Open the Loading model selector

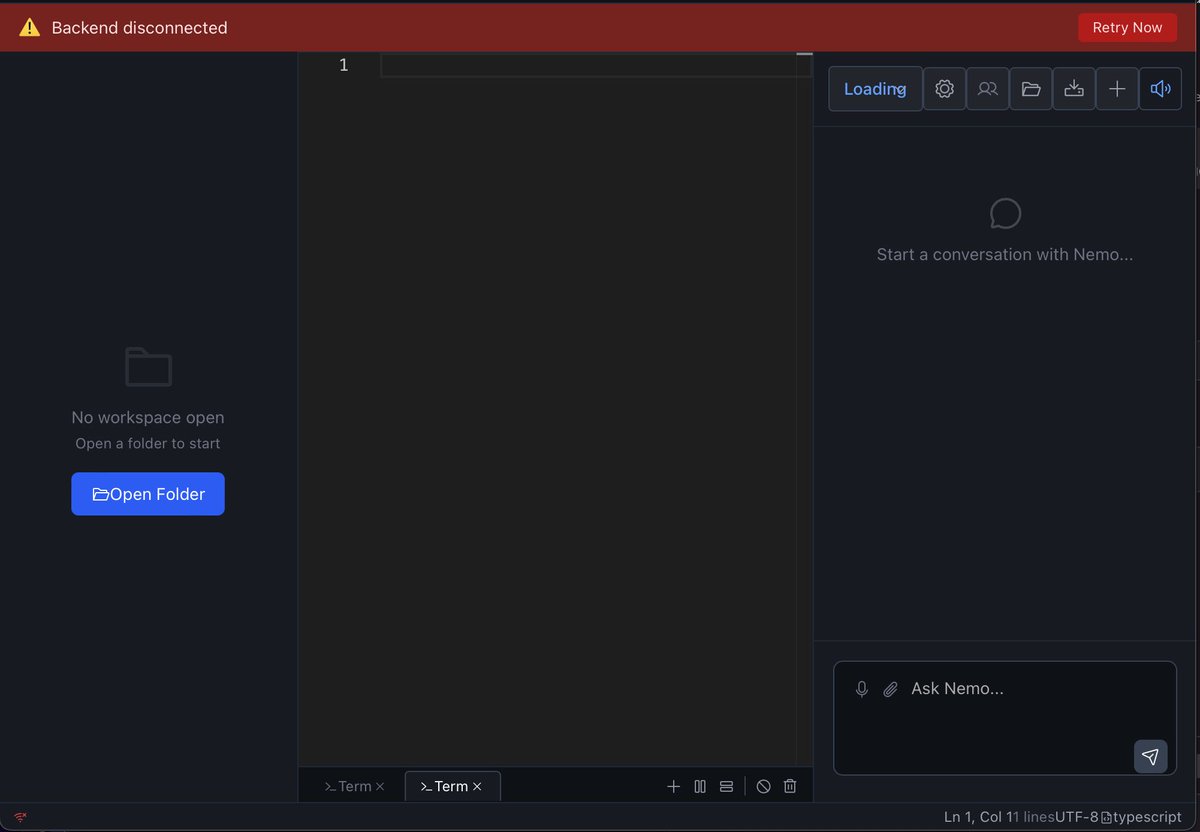click(x=875, y=88)
